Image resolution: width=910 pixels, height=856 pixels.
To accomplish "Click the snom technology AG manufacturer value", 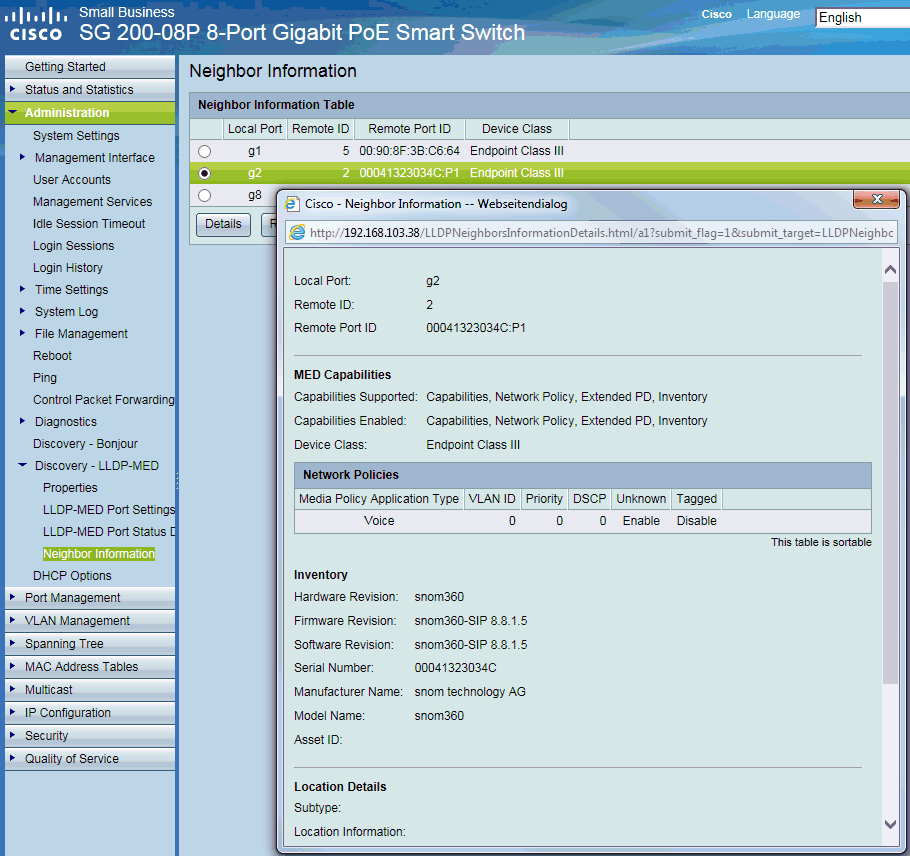I will point(470,692).
